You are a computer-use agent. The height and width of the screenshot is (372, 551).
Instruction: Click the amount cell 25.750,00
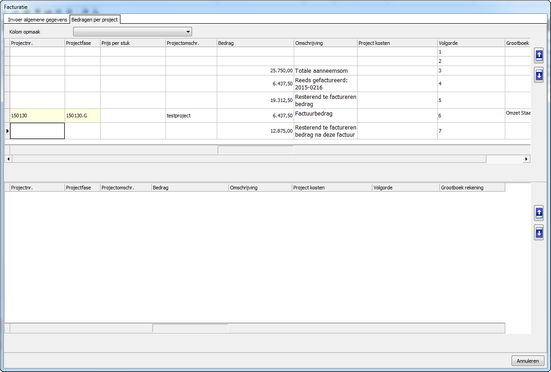point(255,71)
